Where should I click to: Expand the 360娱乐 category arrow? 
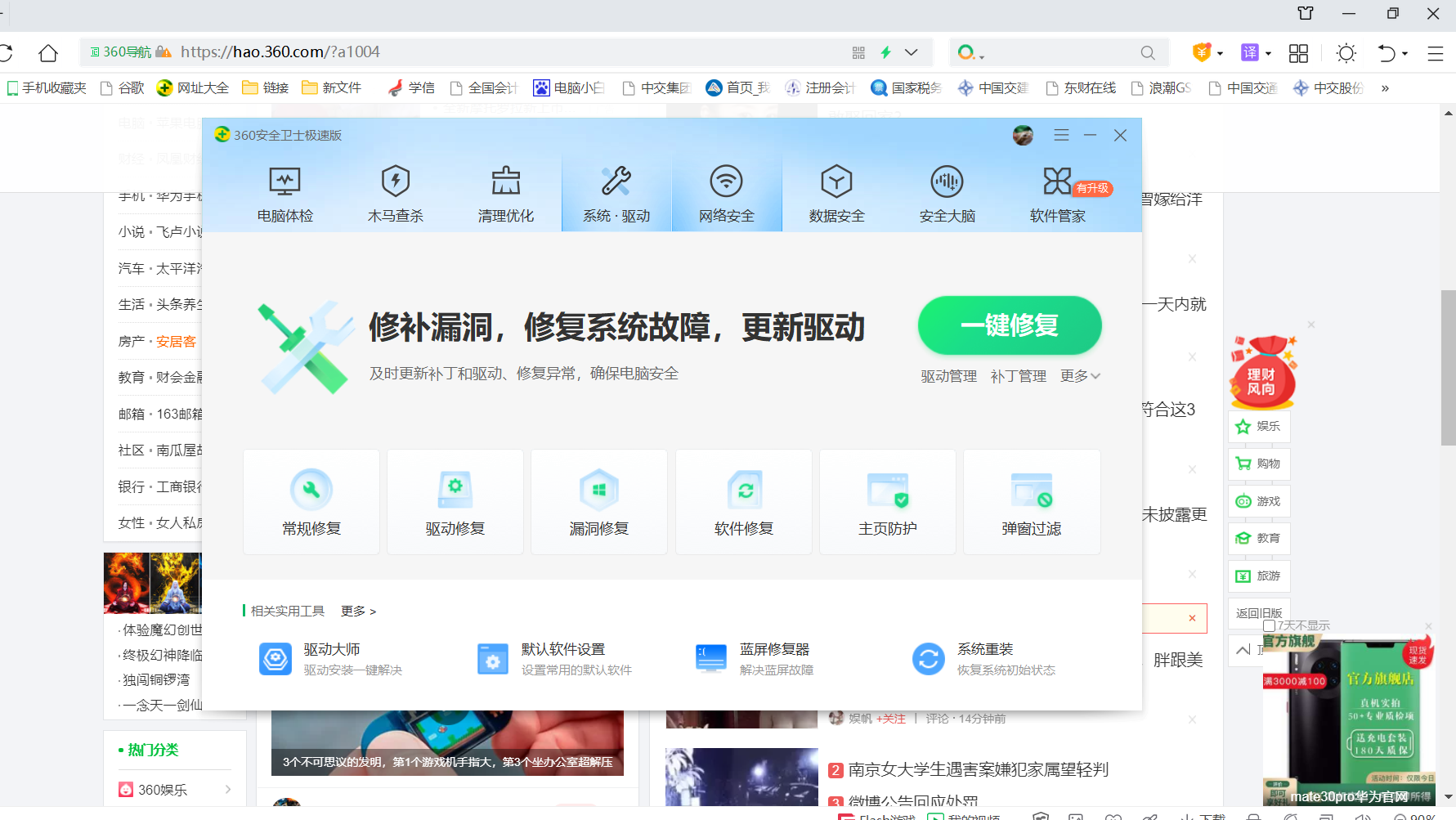tap(228, 789)
